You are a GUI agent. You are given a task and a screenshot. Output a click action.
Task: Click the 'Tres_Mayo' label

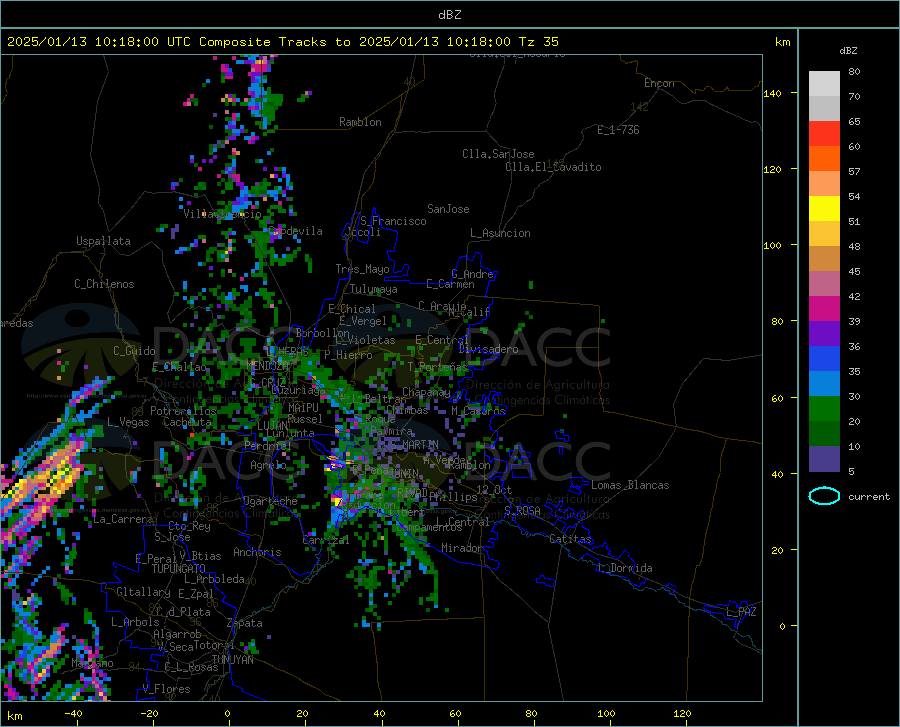click(362, 269)
